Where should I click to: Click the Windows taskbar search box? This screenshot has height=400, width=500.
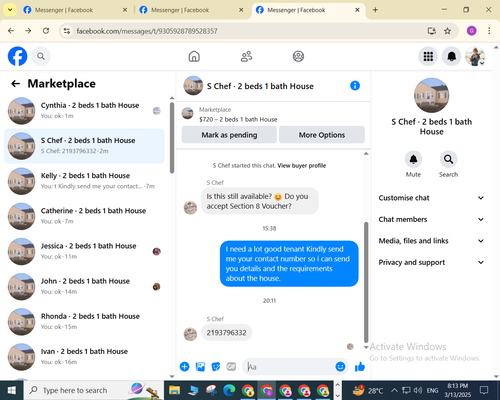94,390
